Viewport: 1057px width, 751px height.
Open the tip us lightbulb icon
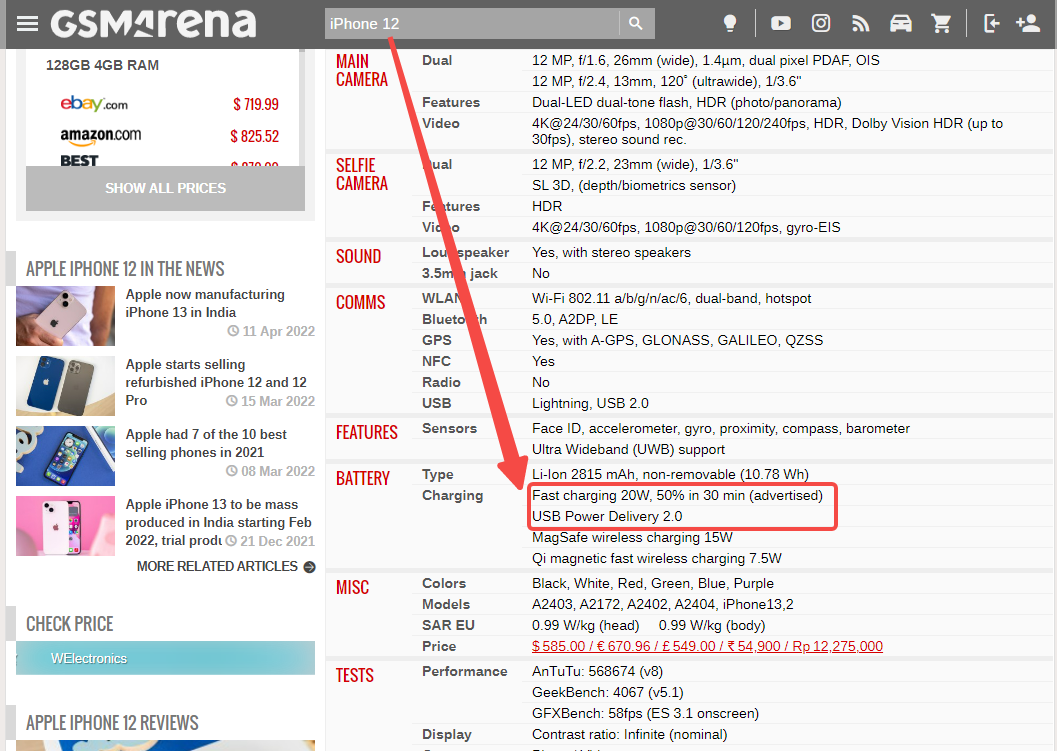pyautogui.click(x=731, y=23)
